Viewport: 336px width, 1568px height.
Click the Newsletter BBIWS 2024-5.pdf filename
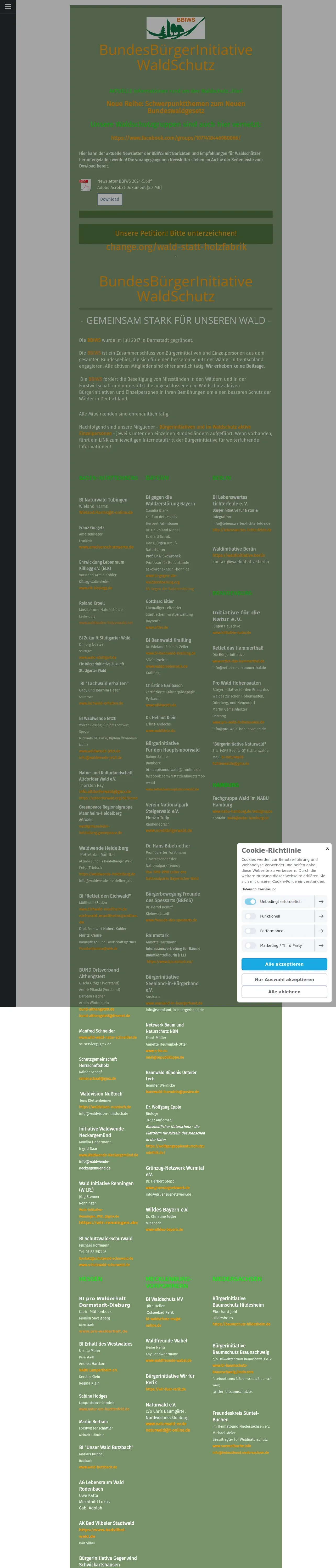pos(124,181)
